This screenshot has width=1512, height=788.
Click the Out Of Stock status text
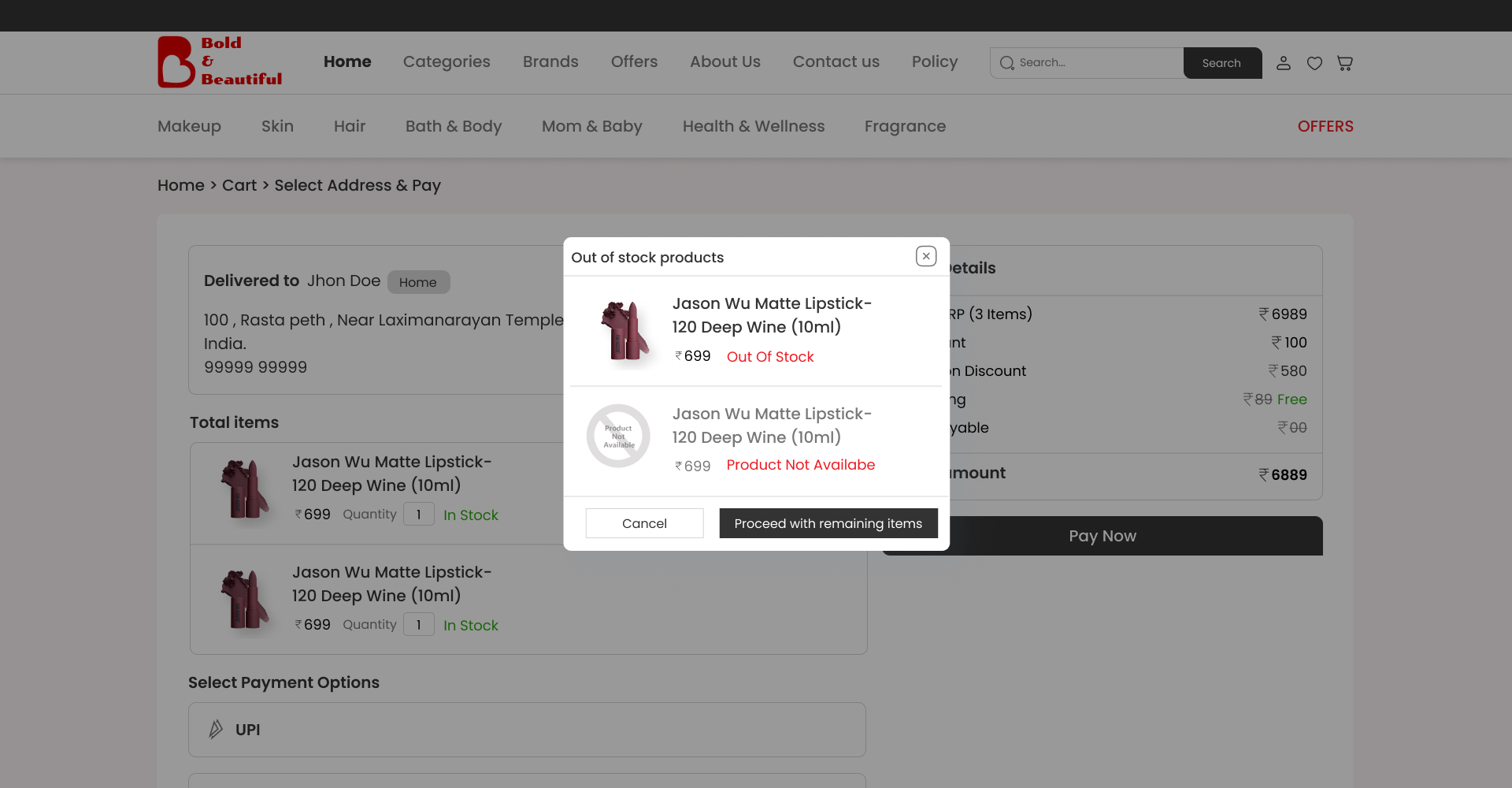pyautogui.click(x=770, y=357)
